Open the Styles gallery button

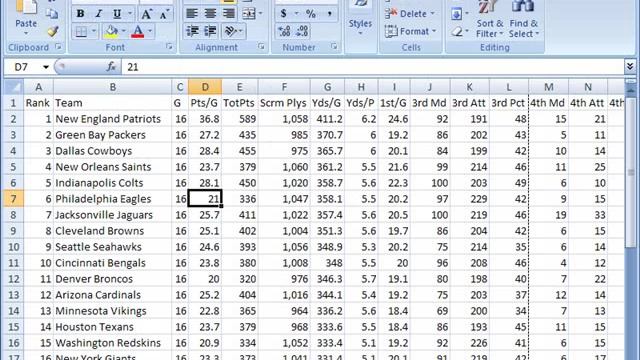(x=360, y=19)
